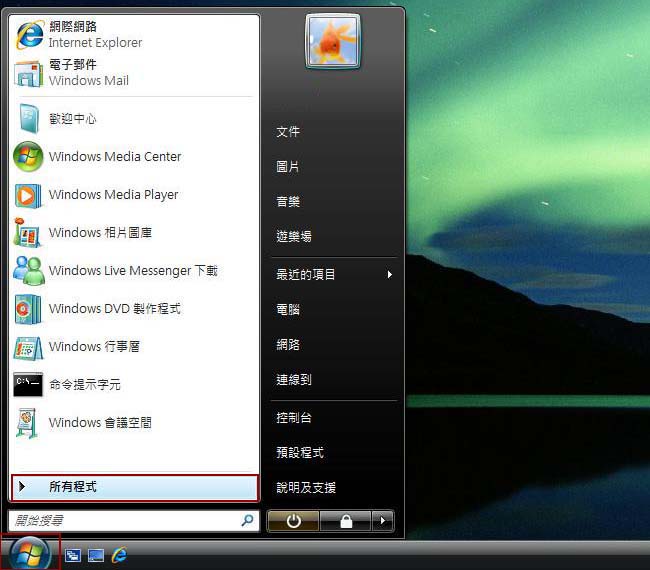
Task: Launch the Windows Mail icon
Action: tap(28, 73)
